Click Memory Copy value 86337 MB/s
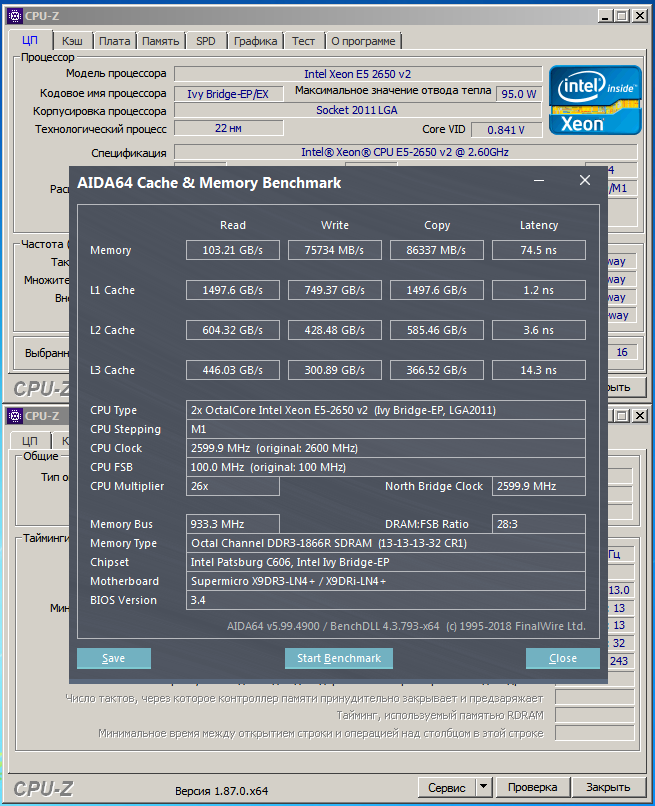 (x=436, y=250)
